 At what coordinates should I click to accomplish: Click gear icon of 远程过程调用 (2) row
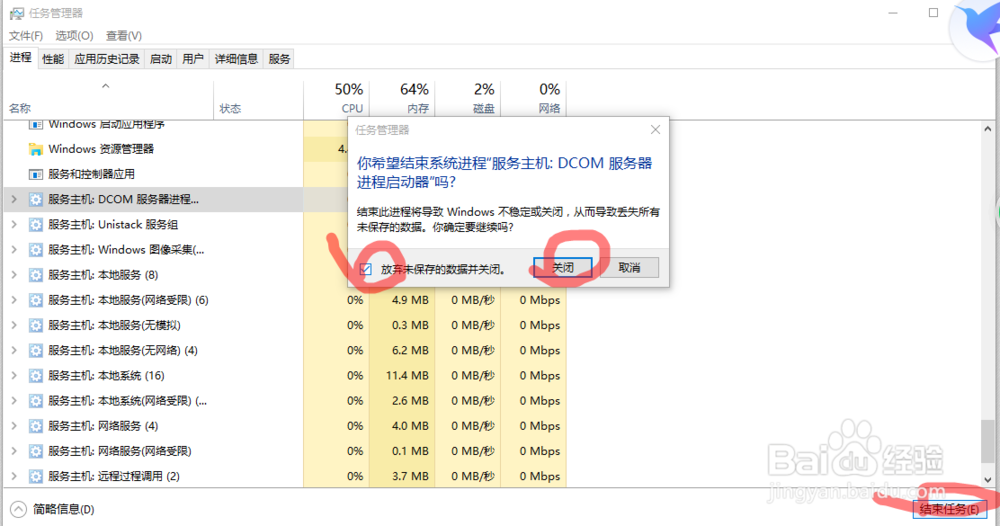pos(36,476)
